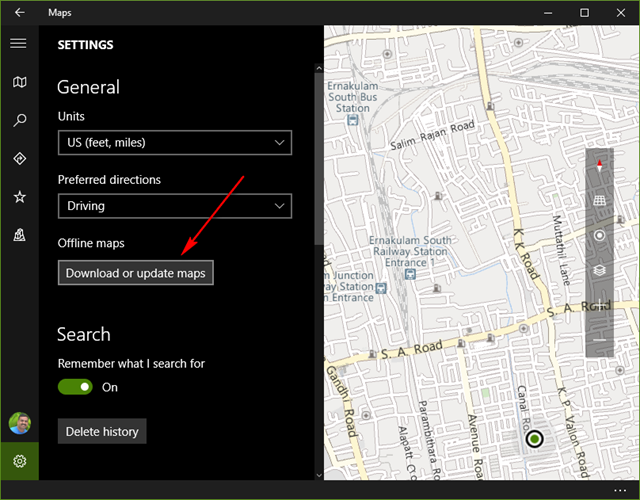Open Directions from the sidebar

point(20,158)
